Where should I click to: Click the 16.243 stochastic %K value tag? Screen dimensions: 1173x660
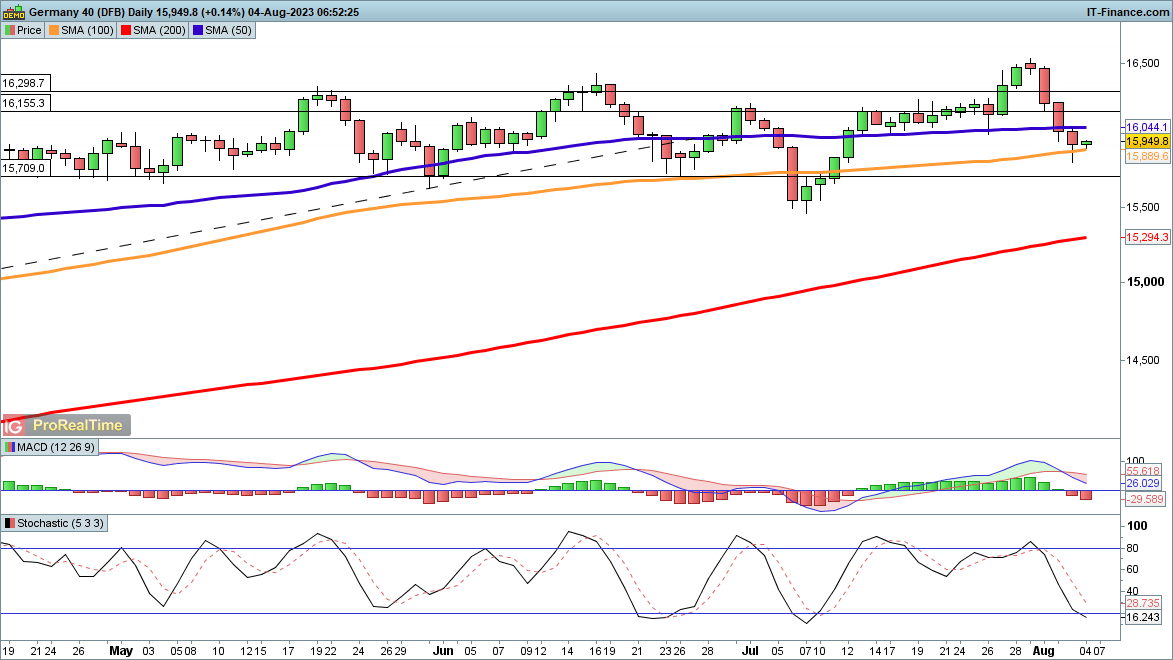pyautogui.click(x=1144, y=618)
